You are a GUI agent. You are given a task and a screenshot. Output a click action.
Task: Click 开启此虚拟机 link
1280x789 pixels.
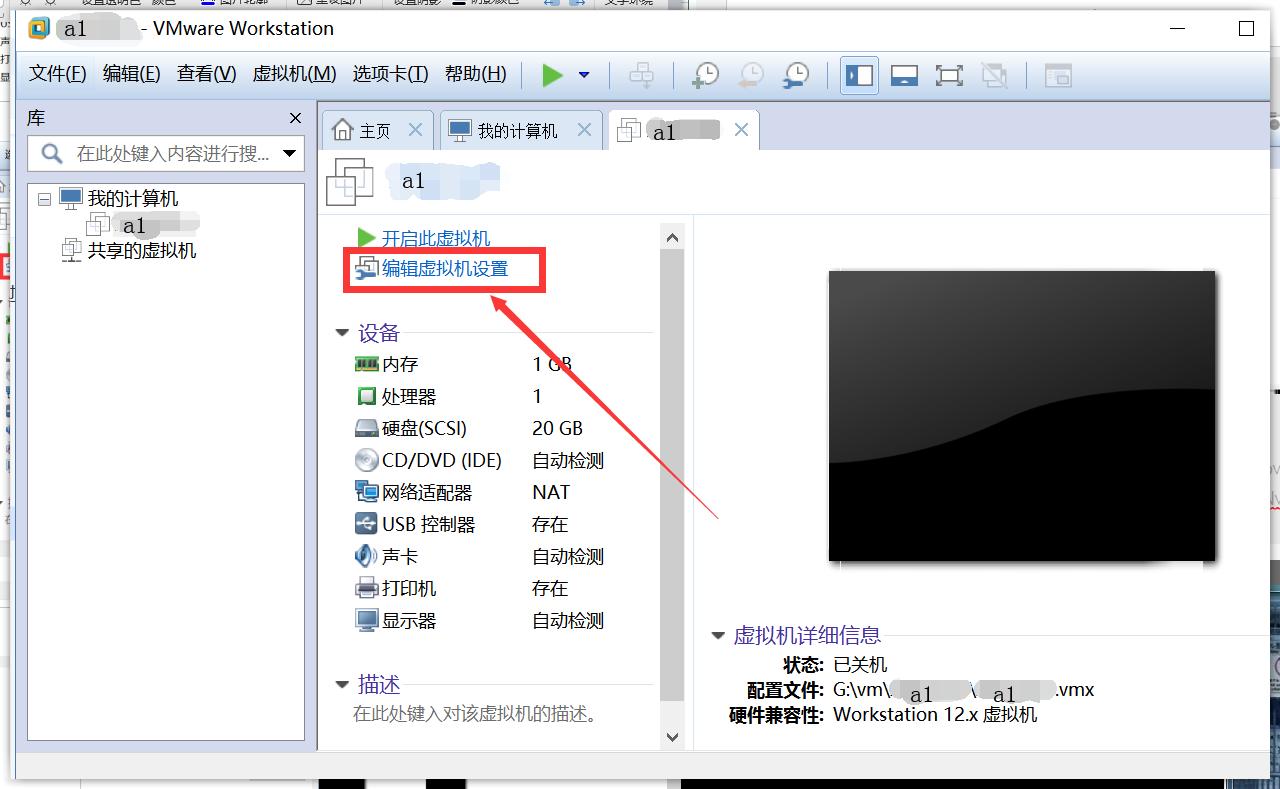click(x=436, y=238)
